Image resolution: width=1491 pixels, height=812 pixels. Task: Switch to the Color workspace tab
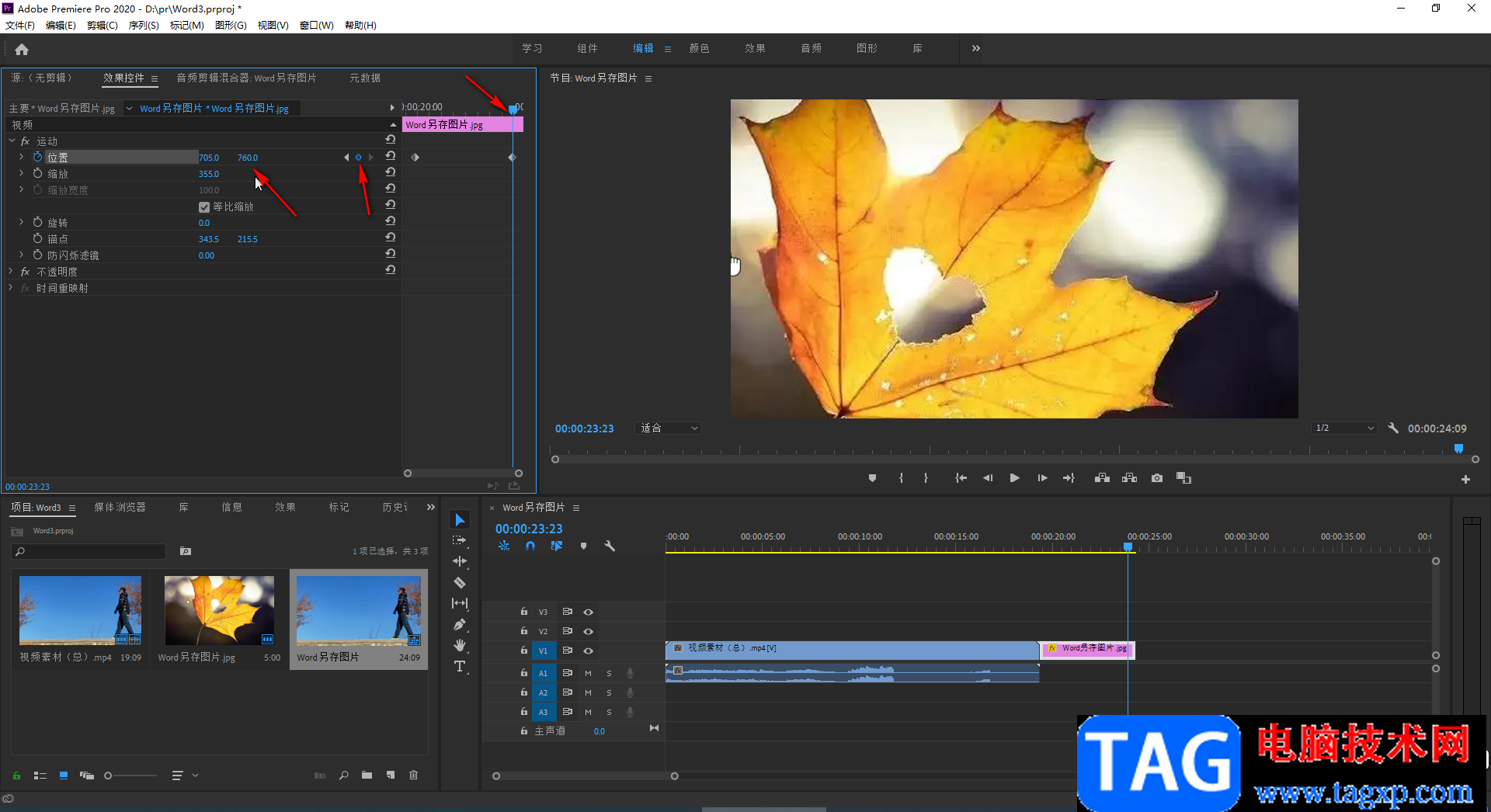[699, 48]
